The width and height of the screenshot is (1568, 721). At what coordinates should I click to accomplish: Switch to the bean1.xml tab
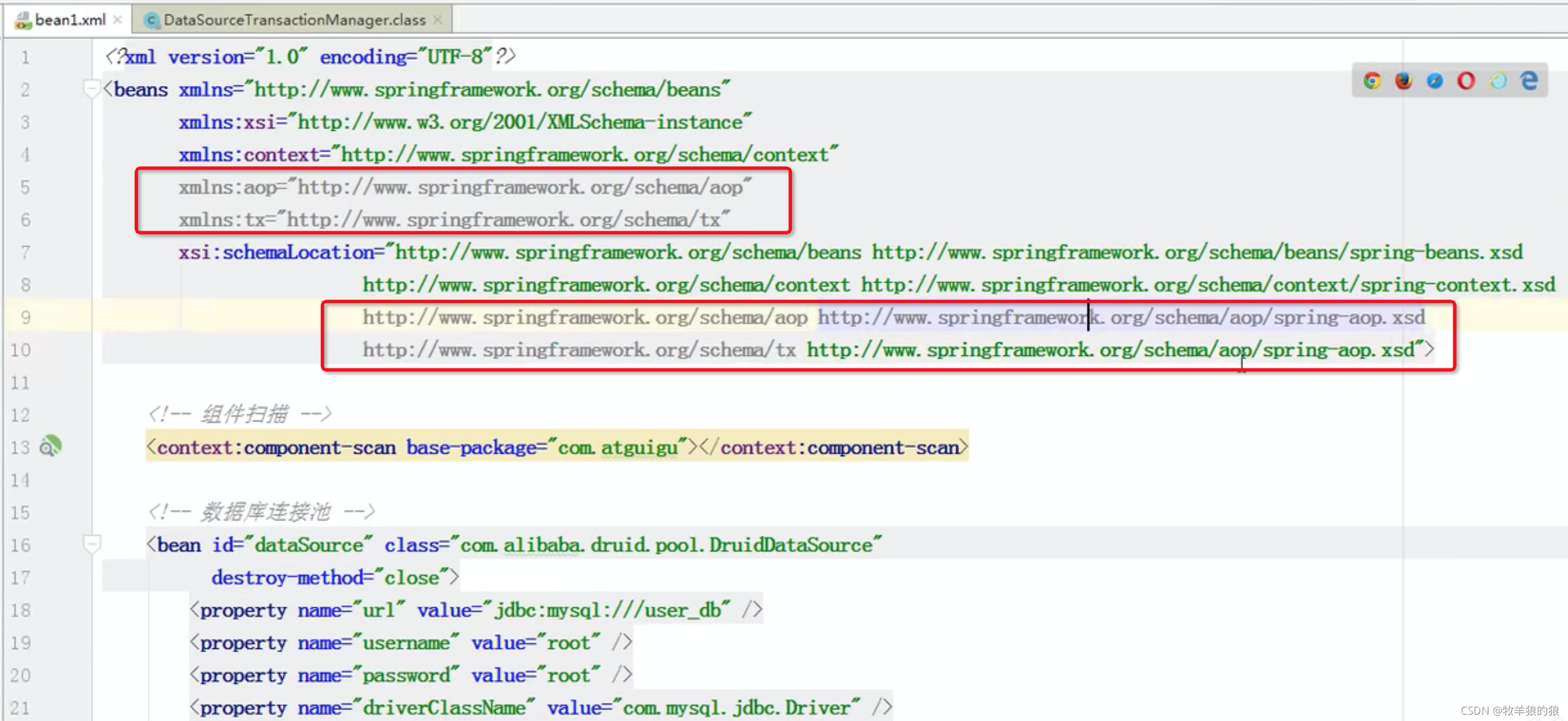[x=70, y=20]
